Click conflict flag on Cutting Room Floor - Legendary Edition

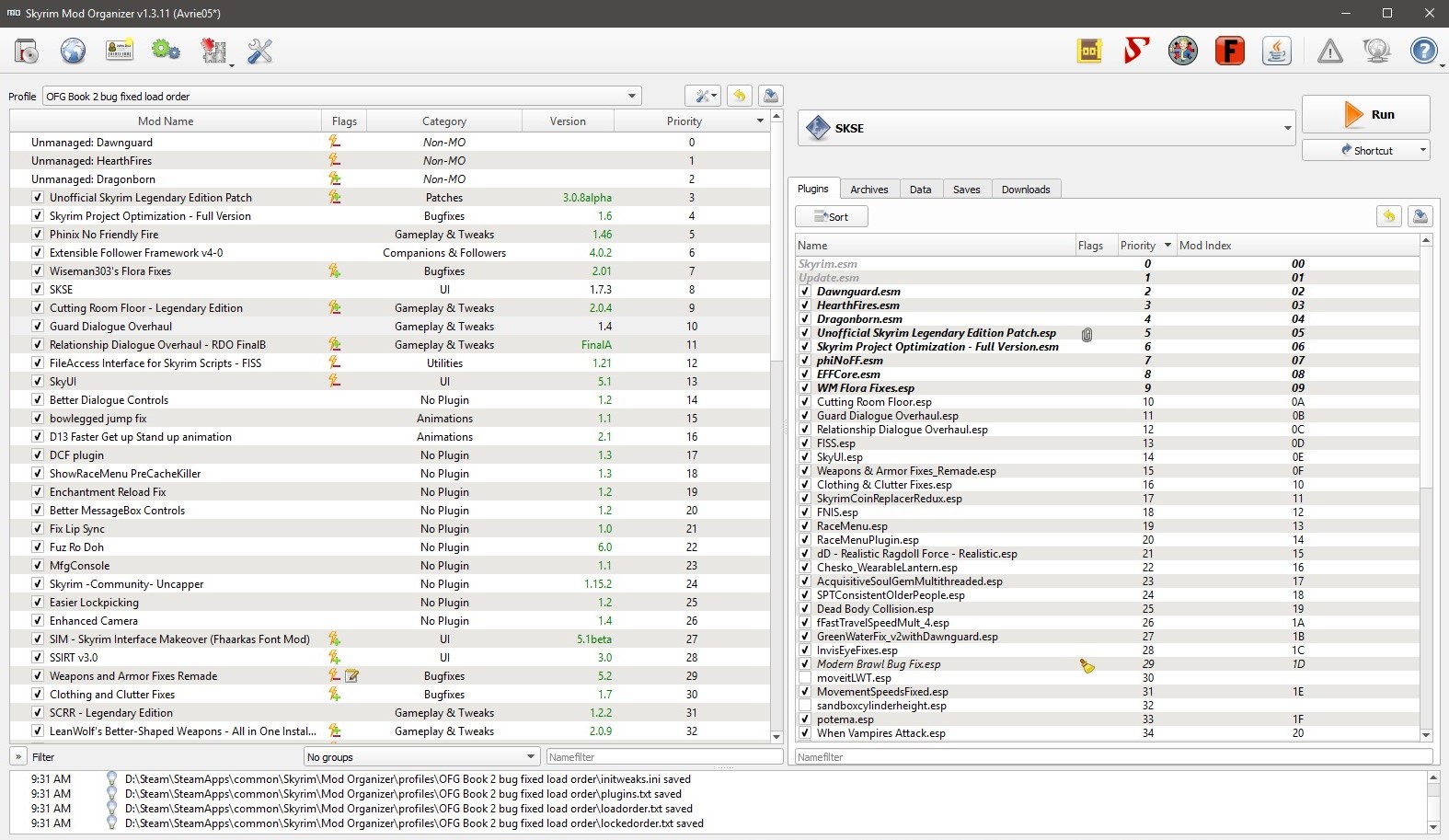[x=335, y=308]
